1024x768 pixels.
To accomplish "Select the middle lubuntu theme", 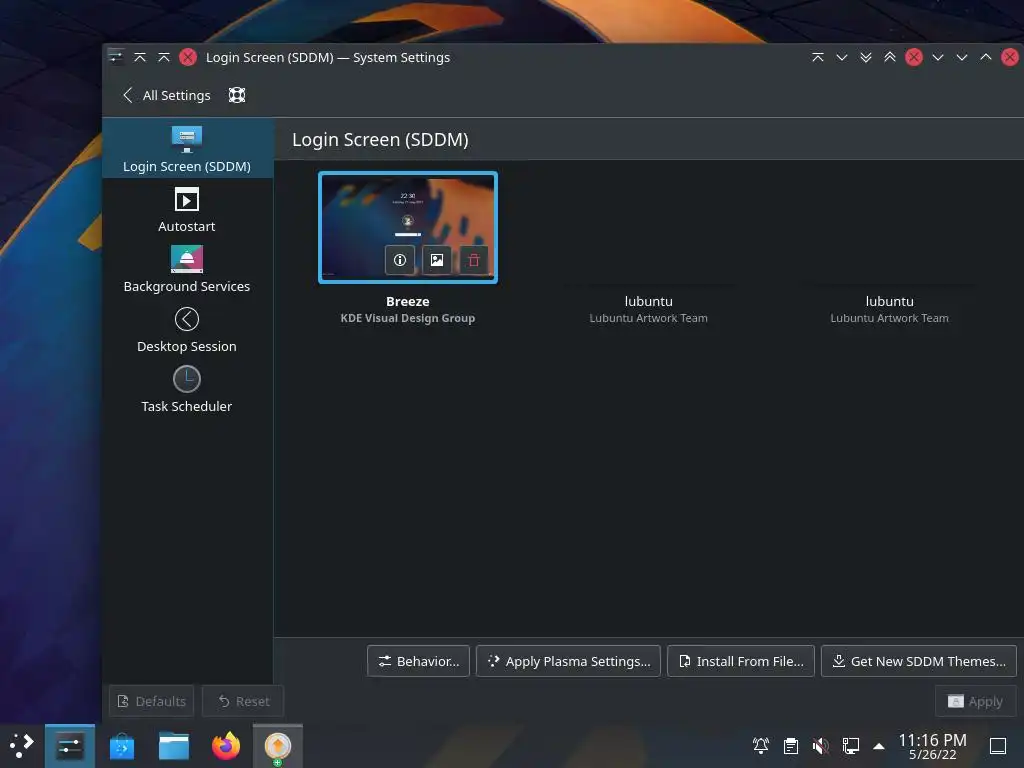I will 648,248.
